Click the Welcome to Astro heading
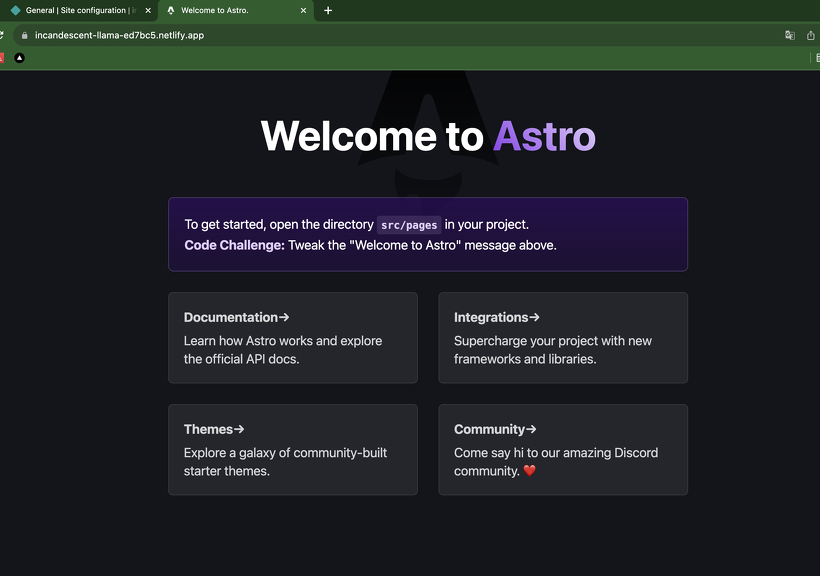The width and height of the screenshot is (820, 576). [x=428, y=137]
